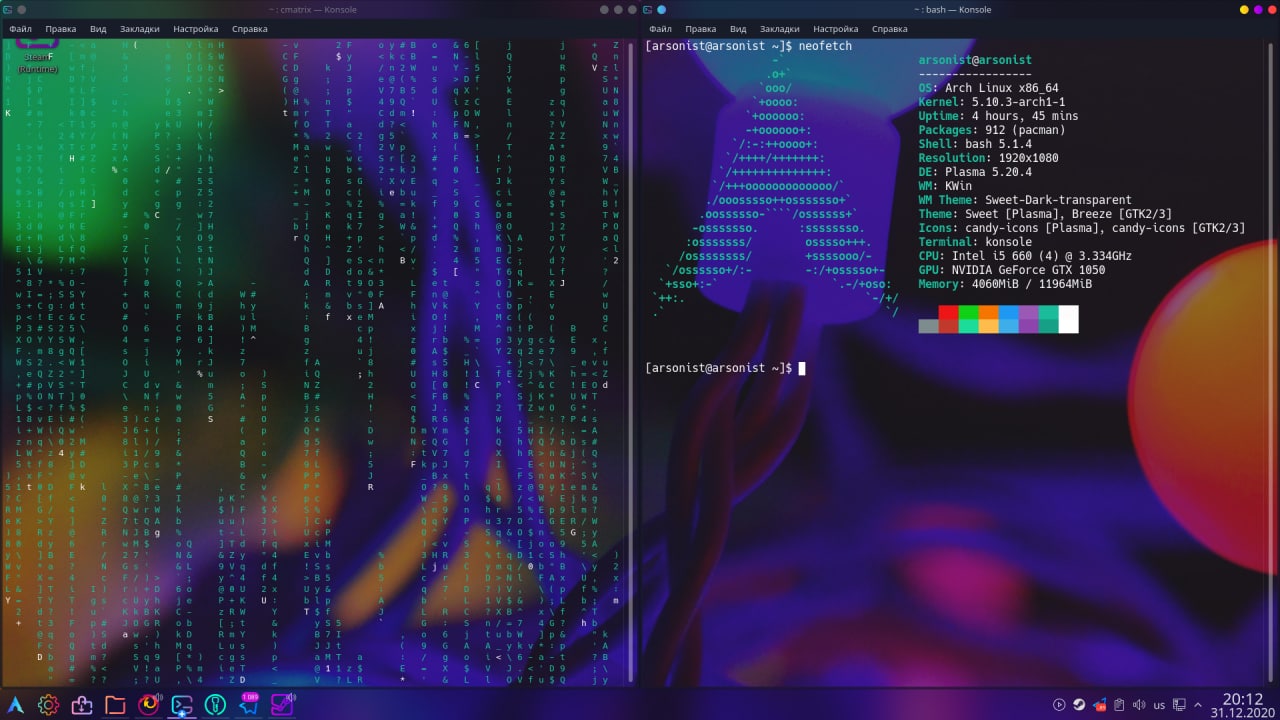Click the 'neofetch' command text

pyautogui.click(x=825, y=46)
